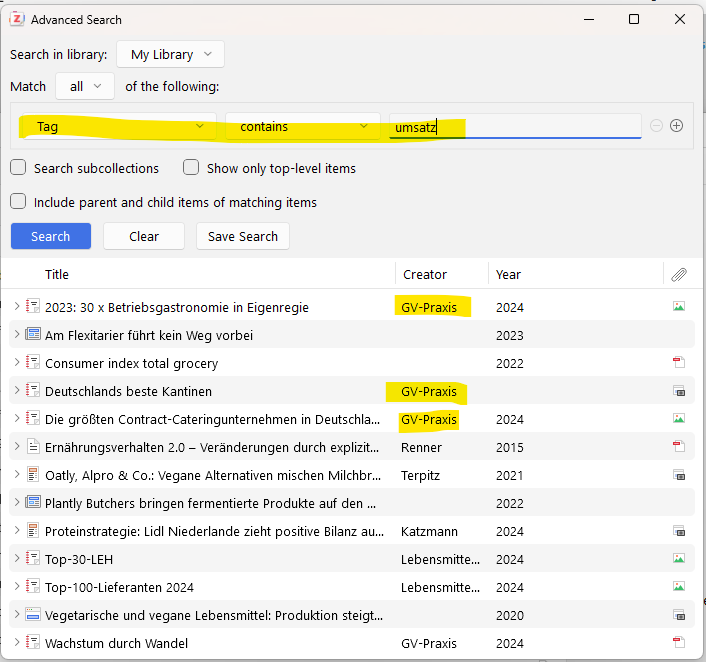Click item type icon for Am Flexitarier row
The height and width of the screenshot is (662, 706).
point(32,334)
